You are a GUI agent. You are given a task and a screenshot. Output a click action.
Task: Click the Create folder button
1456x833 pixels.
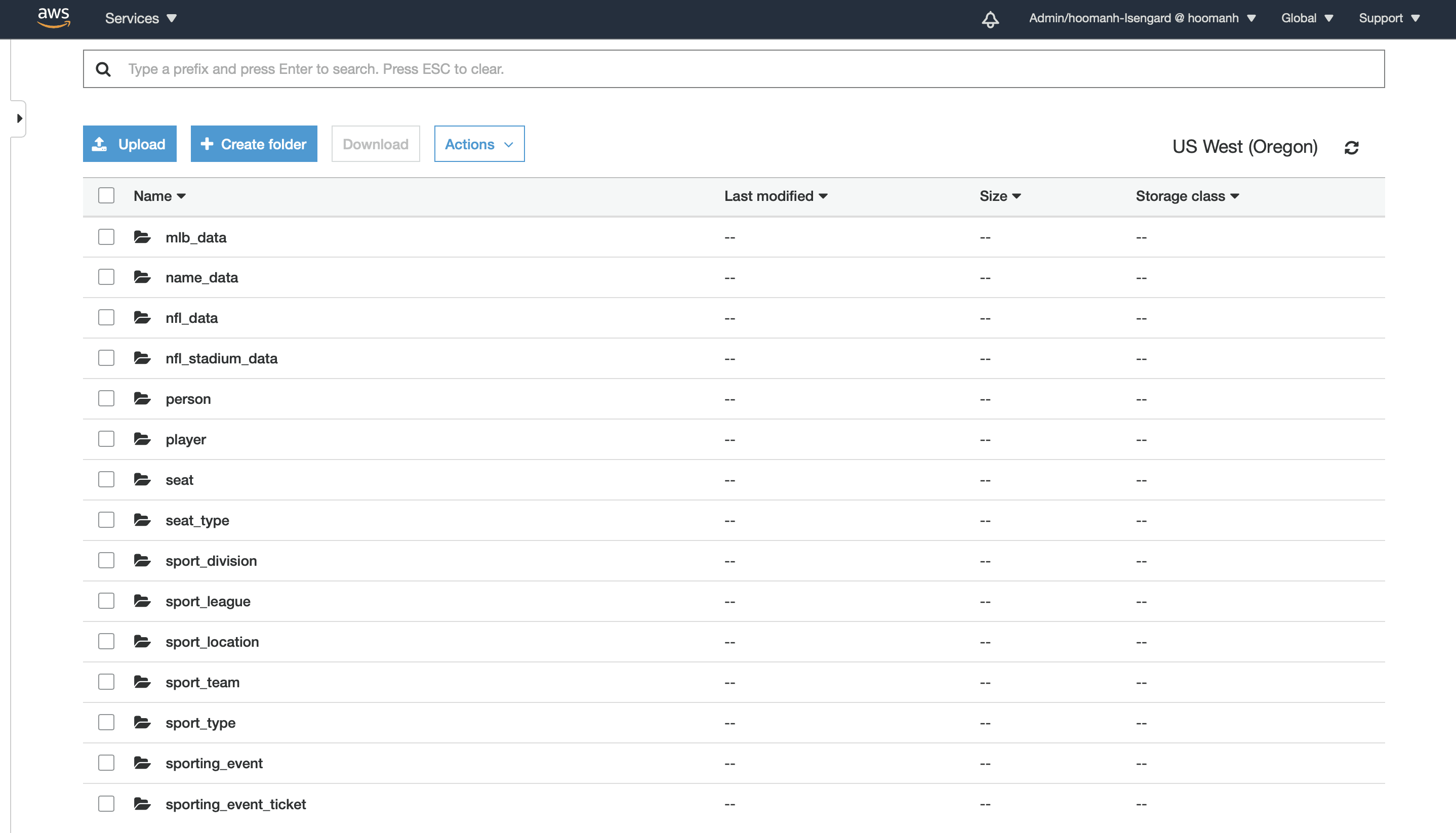pos(254,144)
